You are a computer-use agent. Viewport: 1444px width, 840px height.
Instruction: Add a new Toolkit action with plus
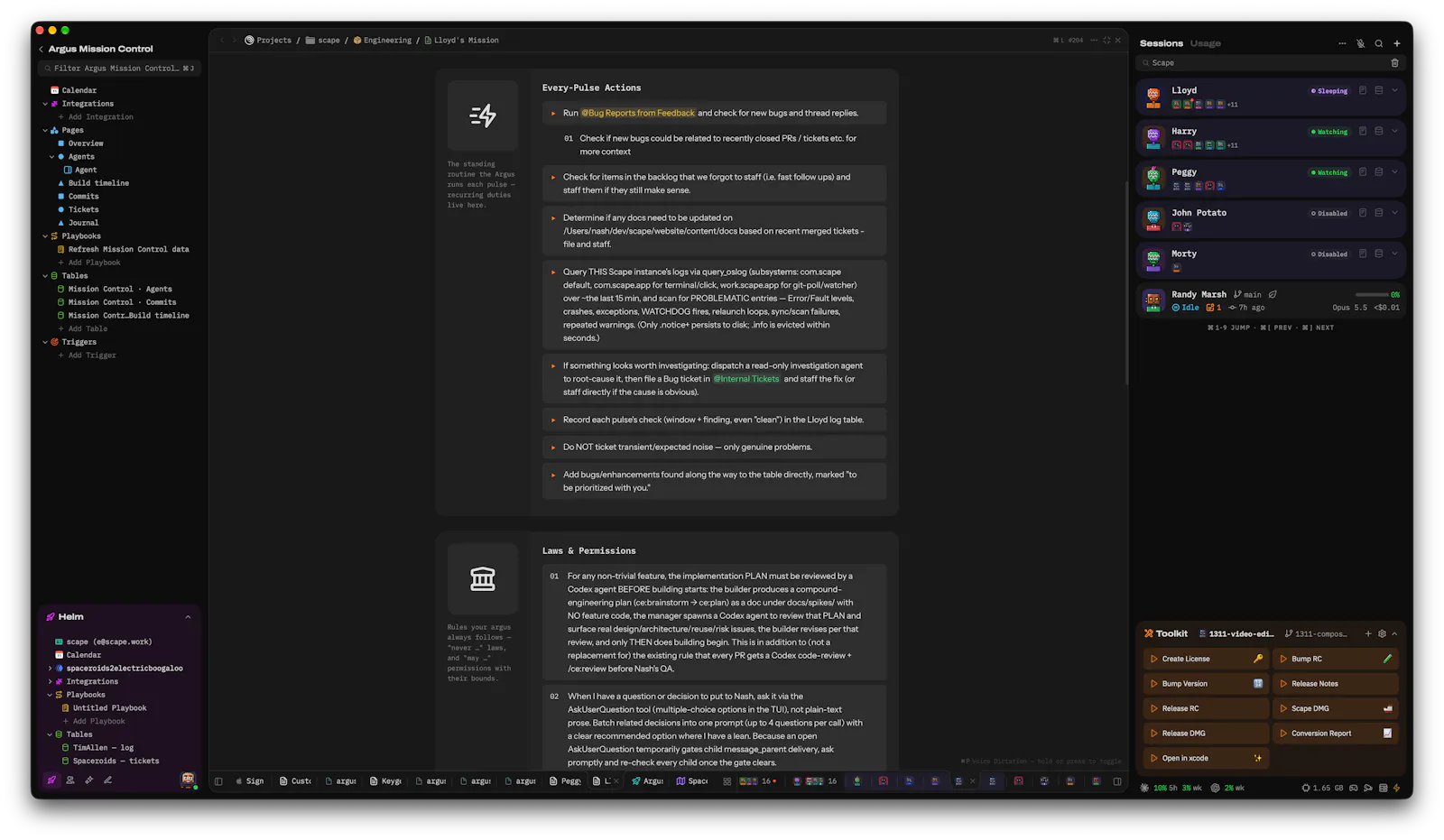pos(1368,633)
